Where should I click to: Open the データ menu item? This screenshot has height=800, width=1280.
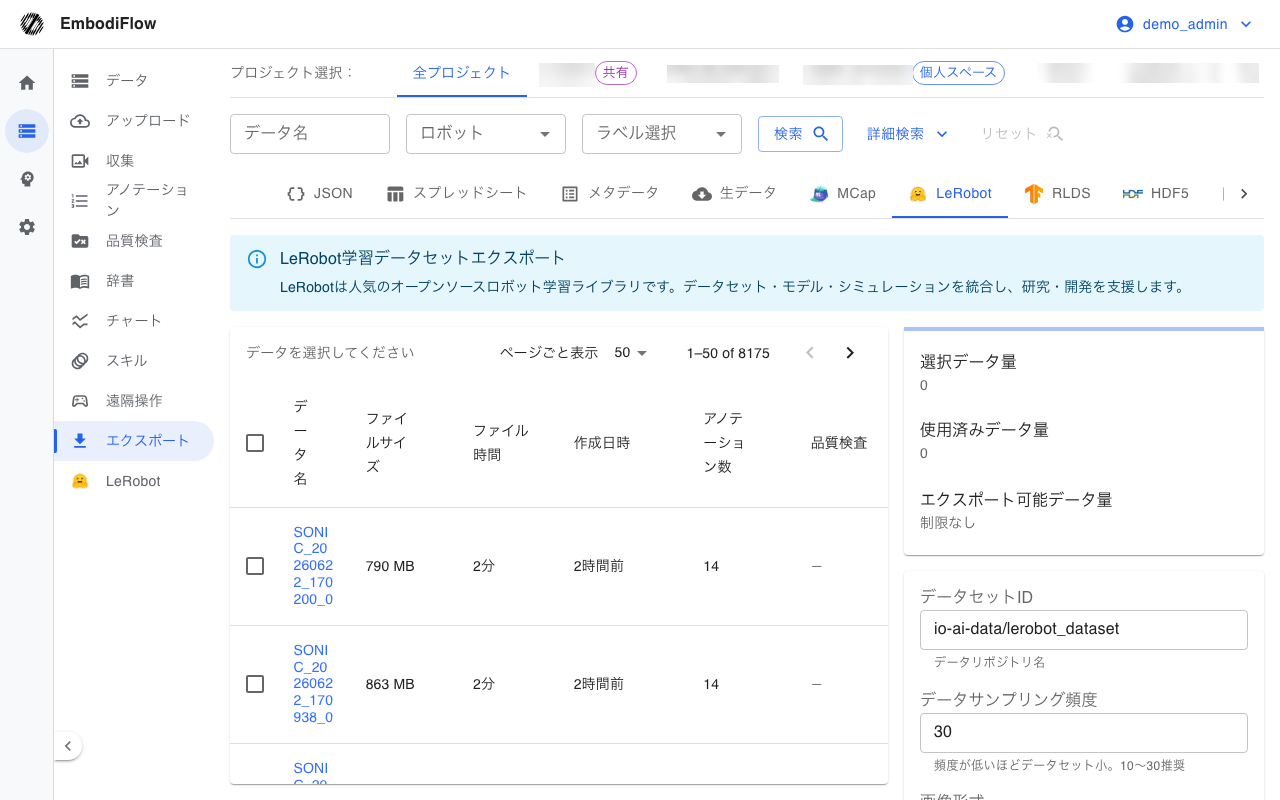(134, 80)
